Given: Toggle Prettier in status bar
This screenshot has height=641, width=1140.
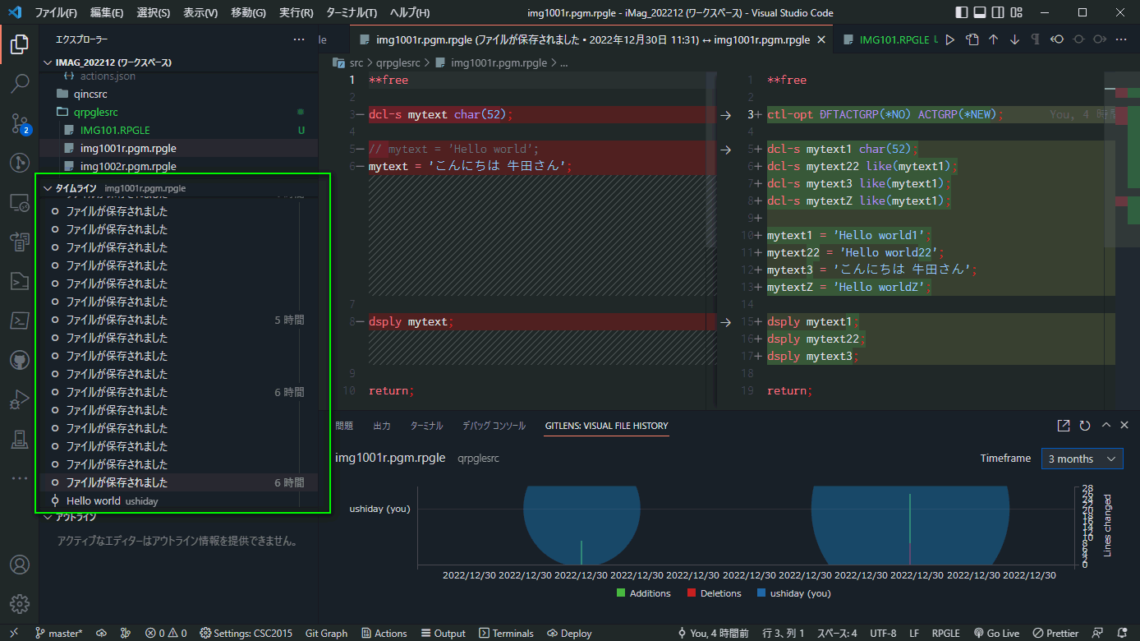Looking at the screenshot, I should point(1056,633).
